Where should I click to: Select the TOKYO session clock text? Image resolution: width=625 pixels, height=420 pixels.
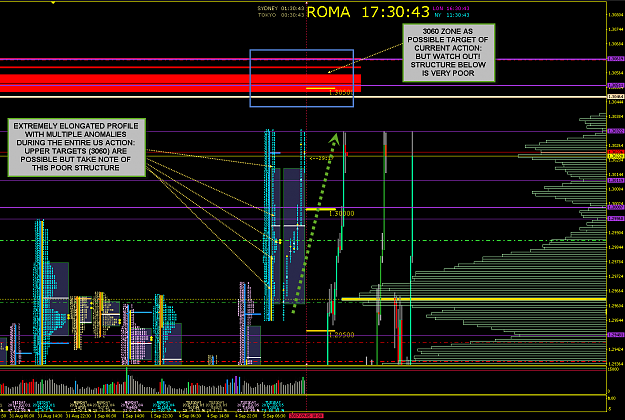tap(281, 15)
